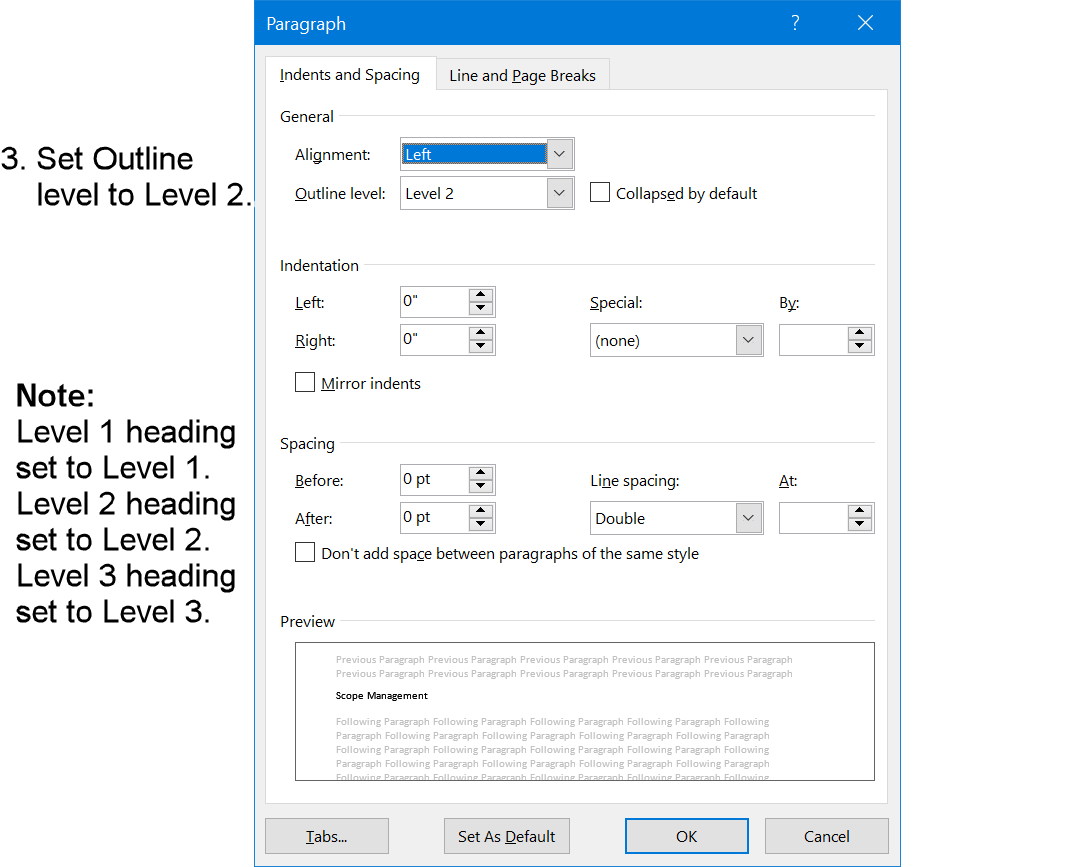Open the Special indentation dropdown
The width and height of the screenshot is (1077, 867).
[x=748, y=340]
